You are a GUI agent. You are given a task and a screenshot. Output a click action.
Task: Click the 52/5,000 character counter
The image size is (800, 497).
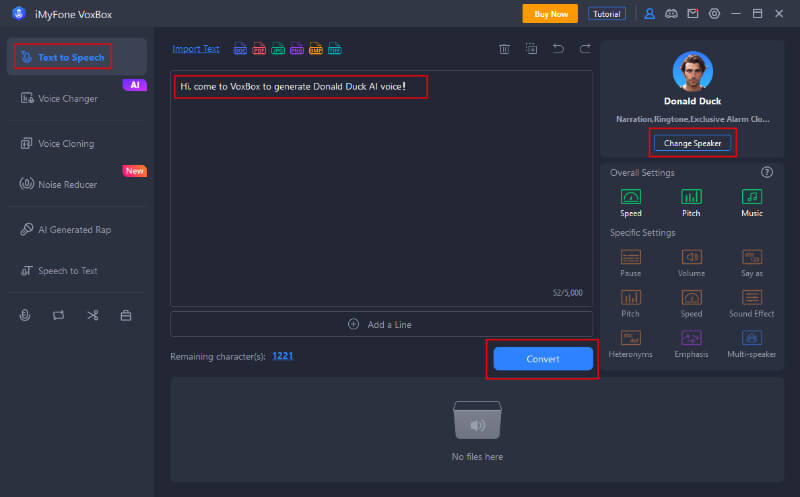coord(567,292)
